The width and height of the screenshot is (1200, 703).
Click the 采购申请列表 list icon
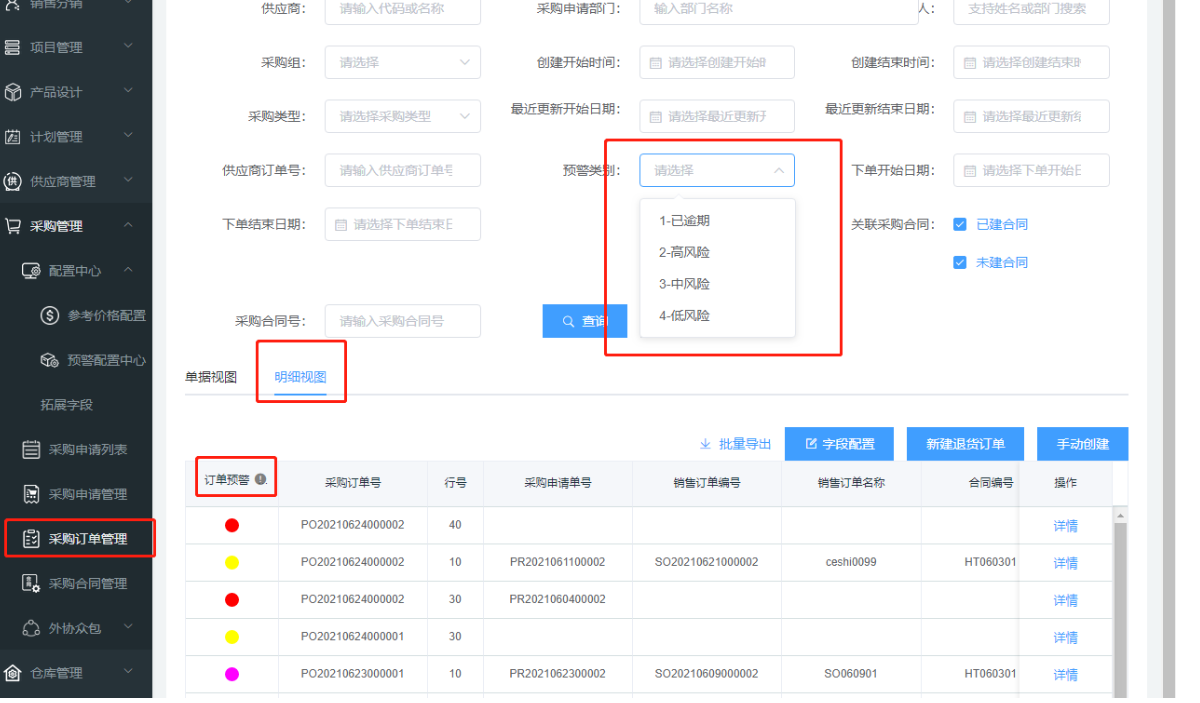(x=31, y=449)
